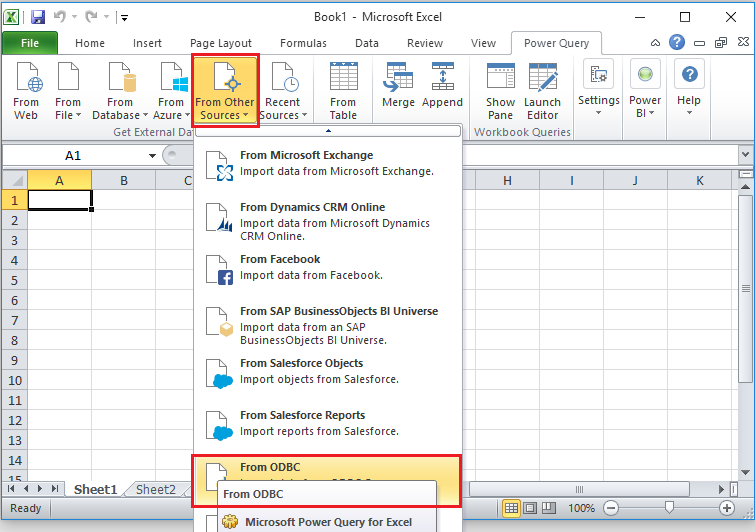755x532 pixels.
Task: Click the Excel application icon in title bar
Action: (x=12, y=17)
